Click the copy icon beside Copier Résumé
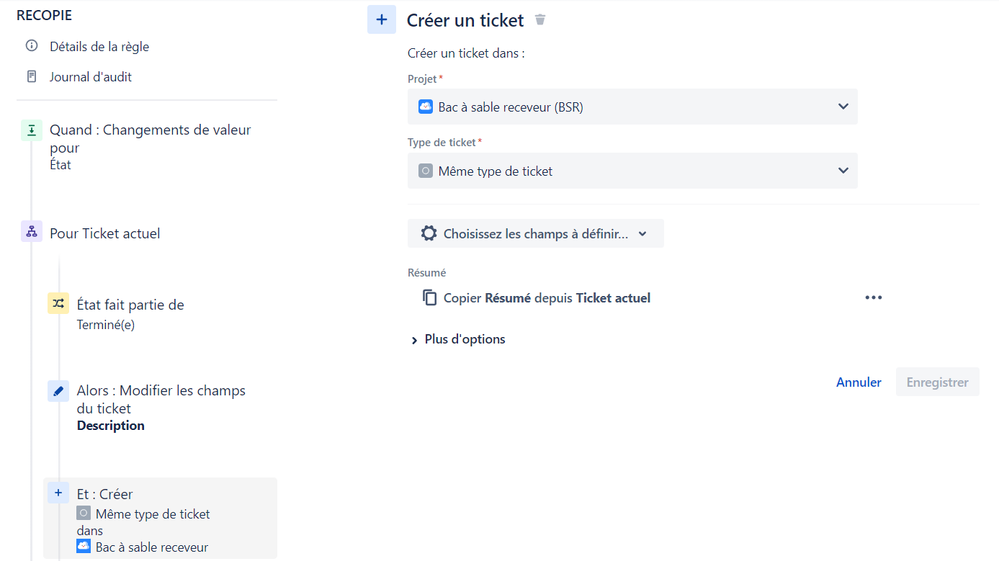 tap(429, 297)
